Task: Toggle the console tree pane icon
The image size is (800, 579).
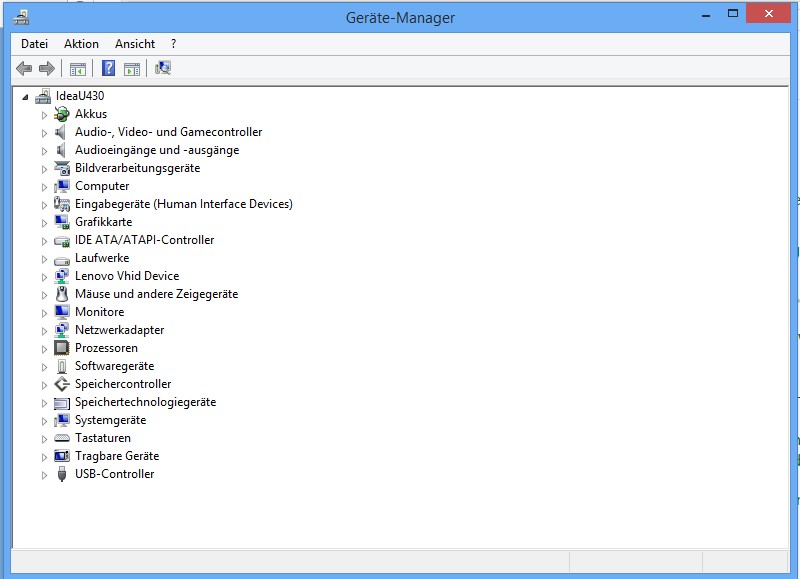Action: click(x=78, y=68)
